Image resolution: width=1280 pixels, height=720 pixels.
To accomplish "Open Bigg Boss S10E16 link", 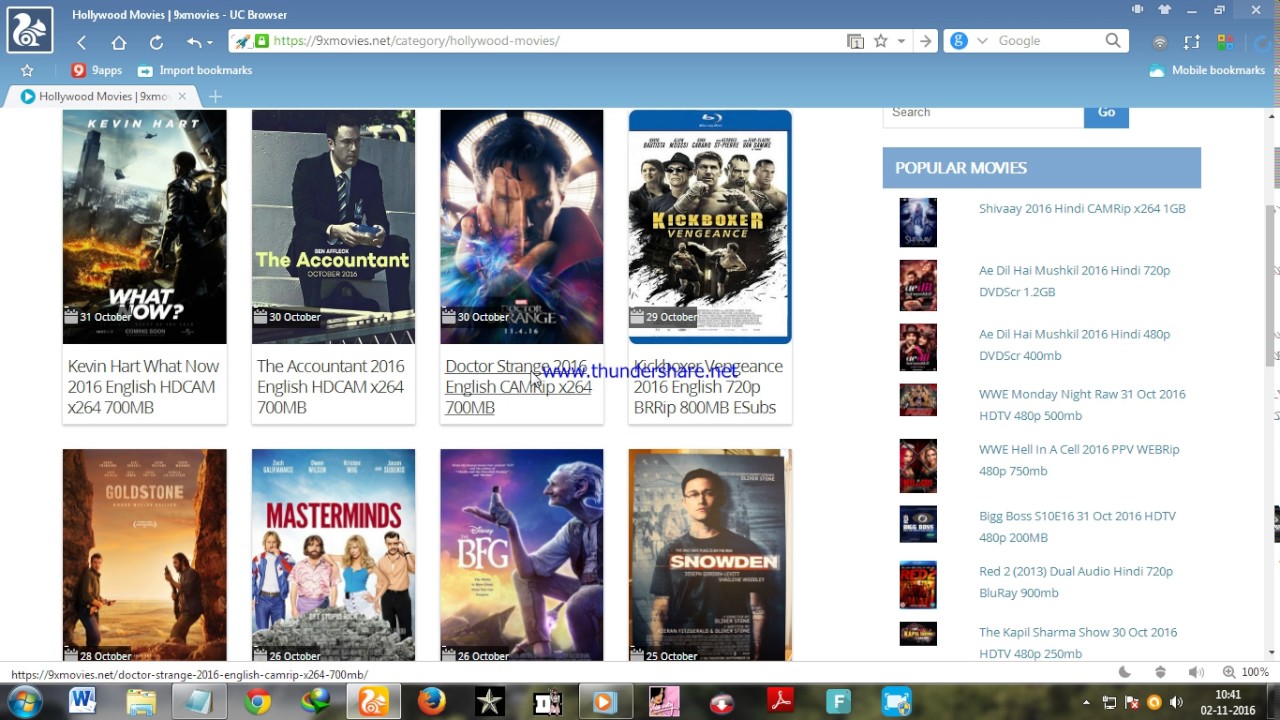I will pyautogui.click(x=1077, y=527).
